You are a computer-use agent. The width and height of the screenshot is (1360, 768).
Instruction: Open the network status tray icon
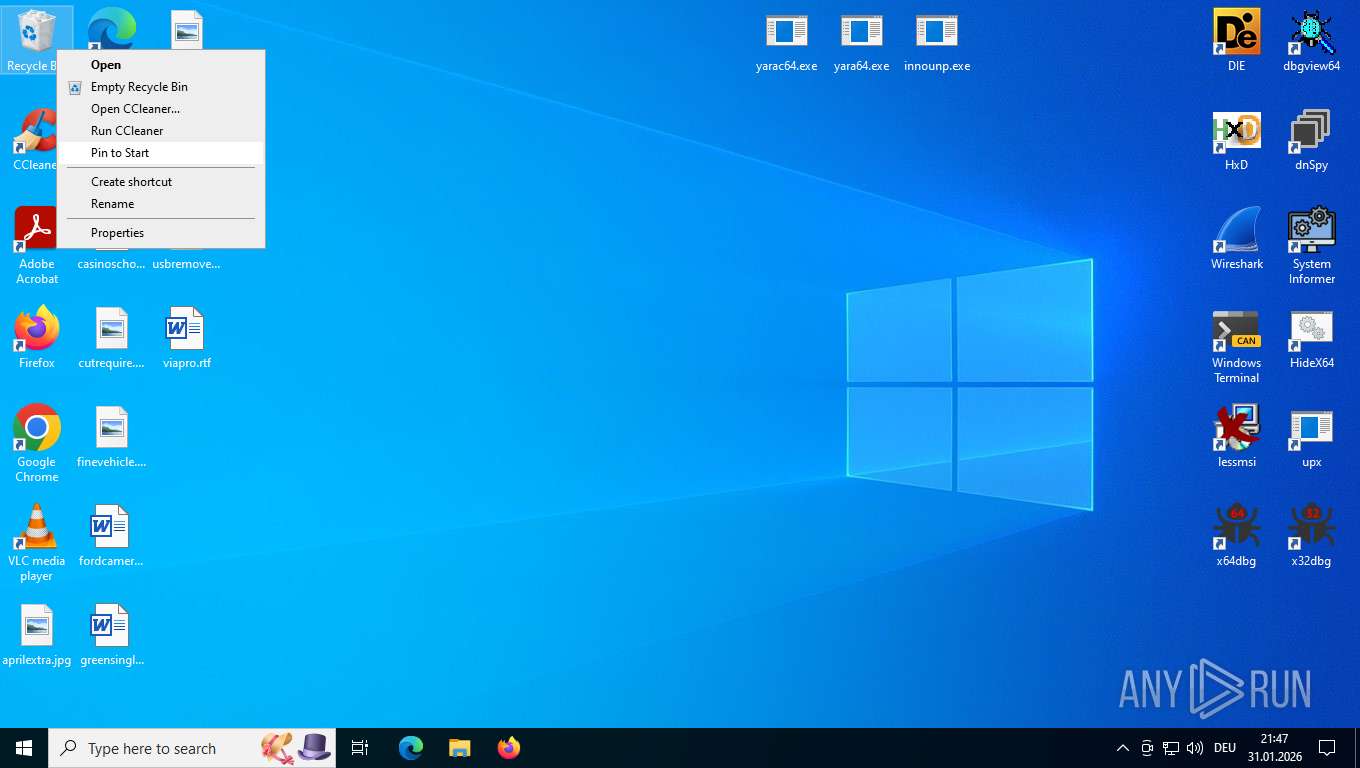[x=1170, y=748]
